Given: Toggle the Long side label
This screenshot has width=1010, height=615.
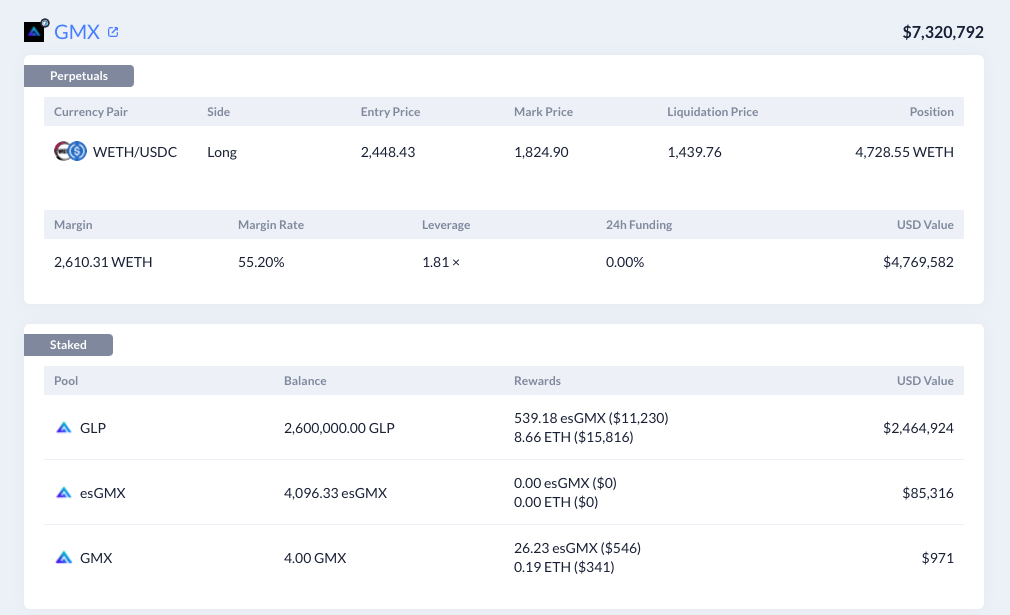Looking at the screenshot, I should (x=224, y=151).
